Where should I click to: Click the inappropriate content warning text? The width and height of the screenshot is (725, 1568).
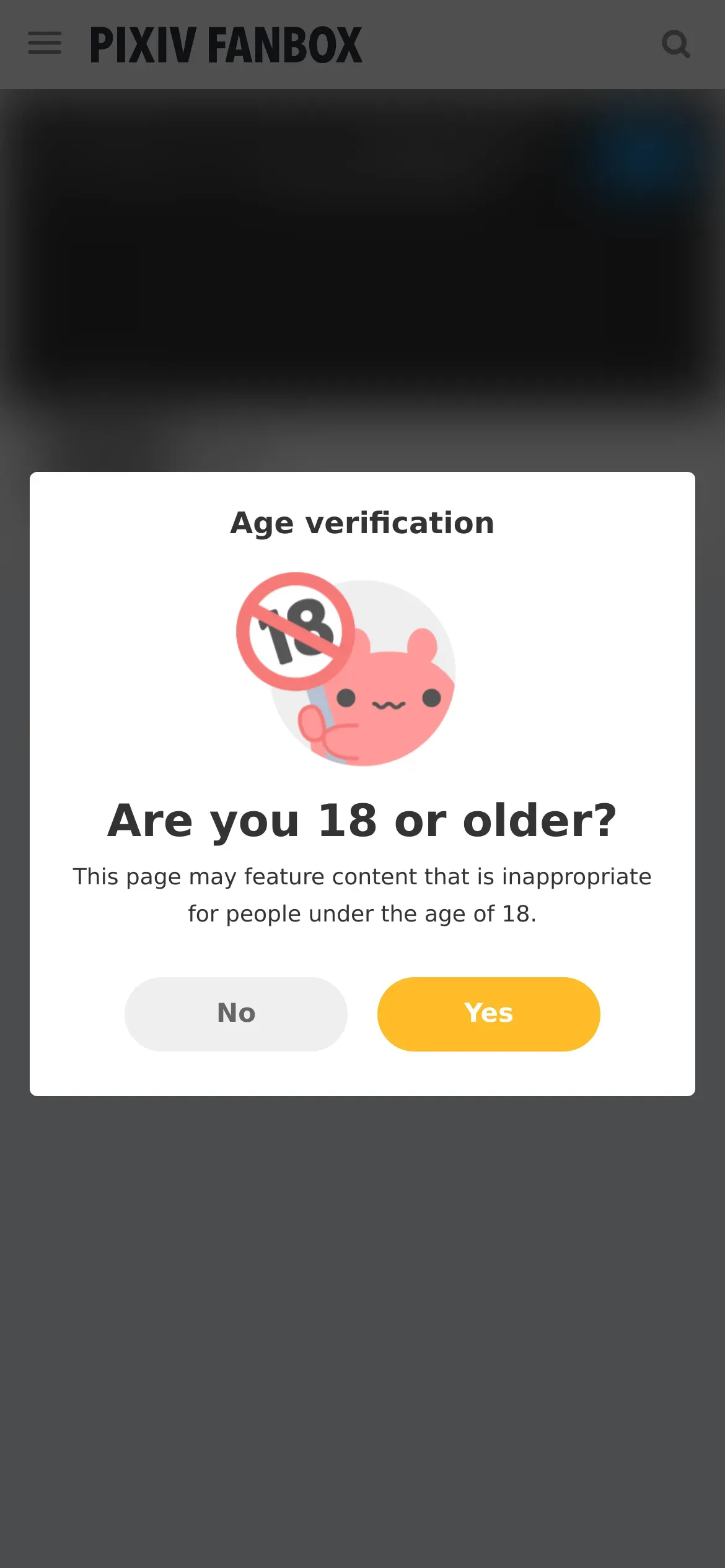click(362, 895)
